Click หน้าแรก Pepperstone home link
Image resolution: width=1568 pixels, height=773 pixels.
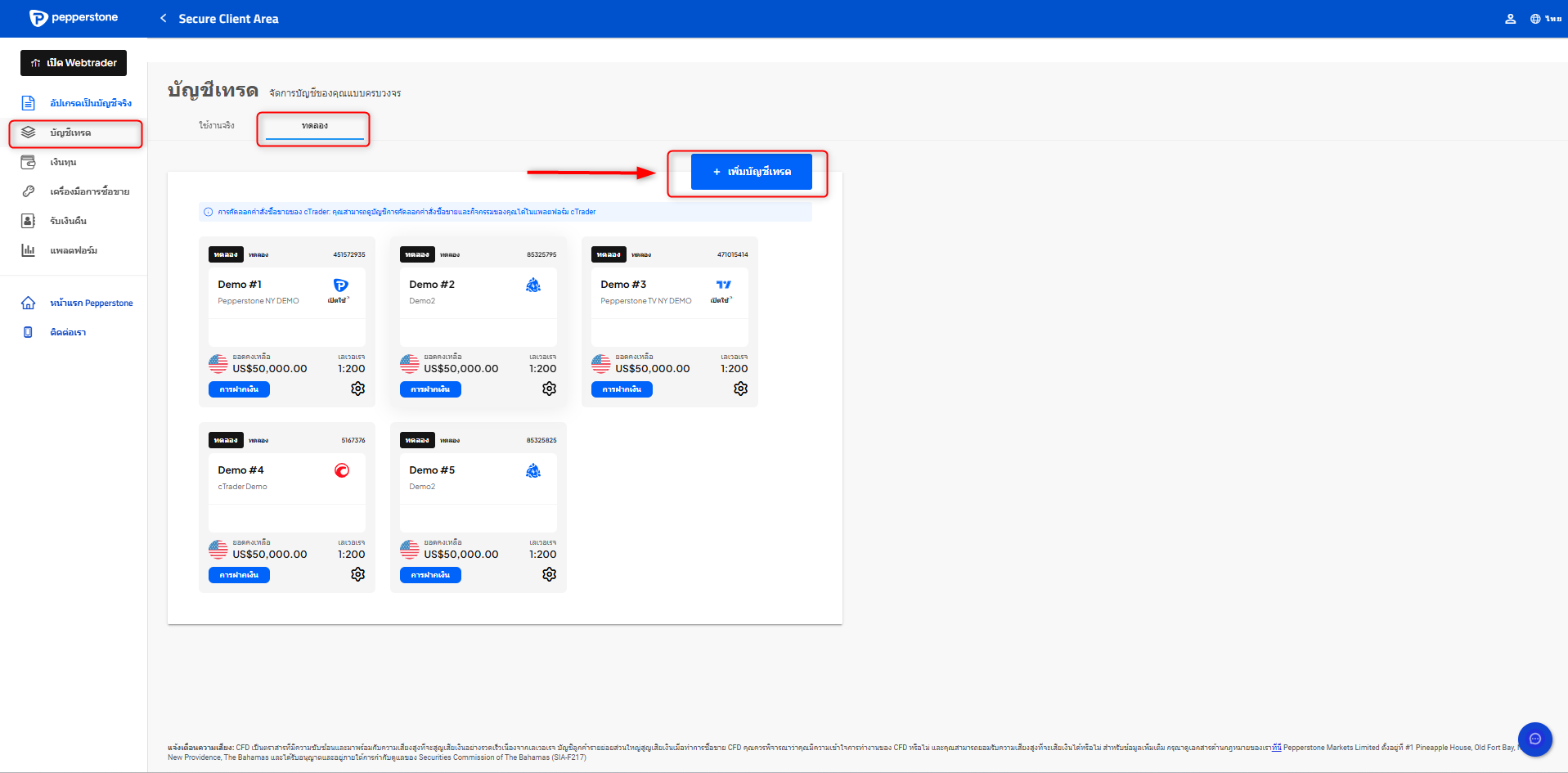pos(91,303)
